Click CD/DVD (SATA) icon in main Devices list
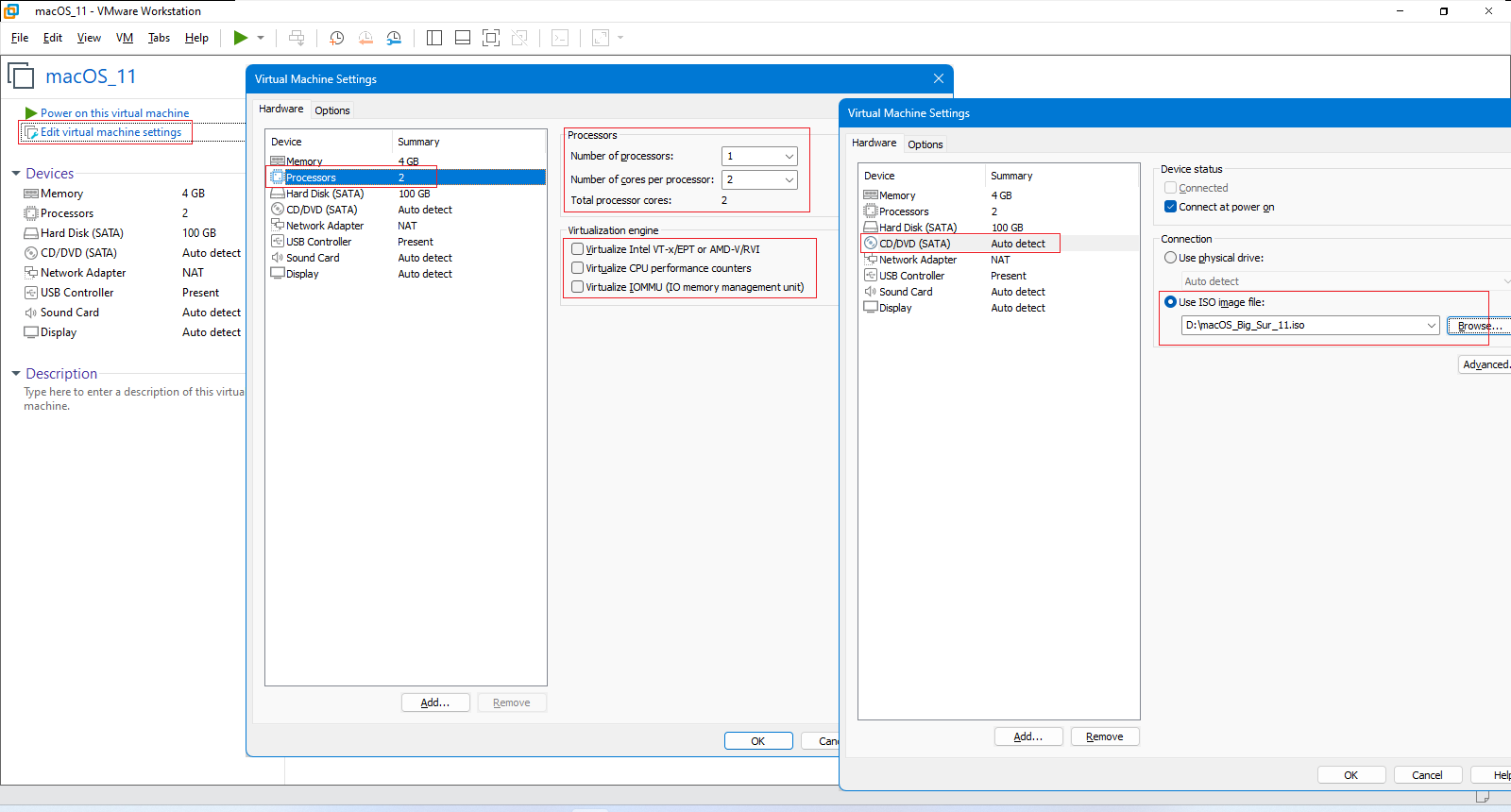1511x812 pixels. tap(31, 253)
